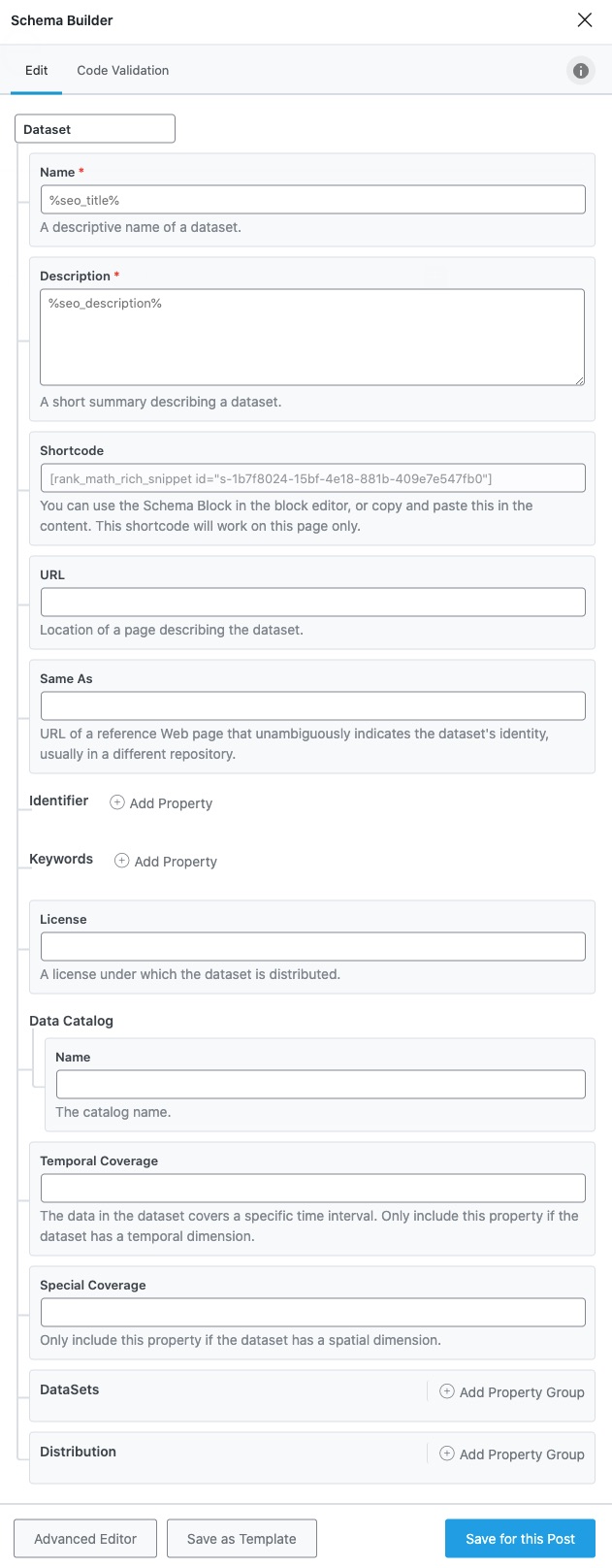Focus the dataset Name field with %seo_title%

(x=312, y=200)
